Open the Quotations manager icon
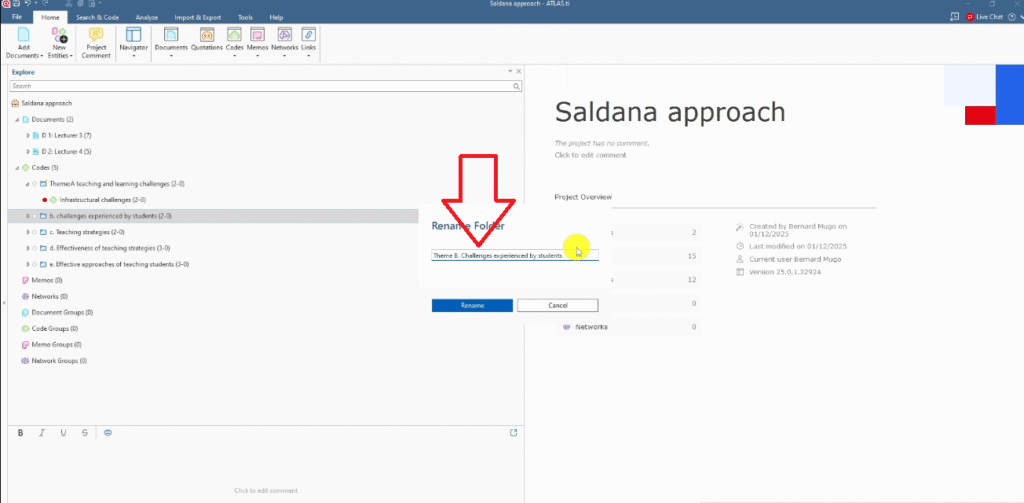Viewport: 1024px width, 503px height. (x=207, y=36)
